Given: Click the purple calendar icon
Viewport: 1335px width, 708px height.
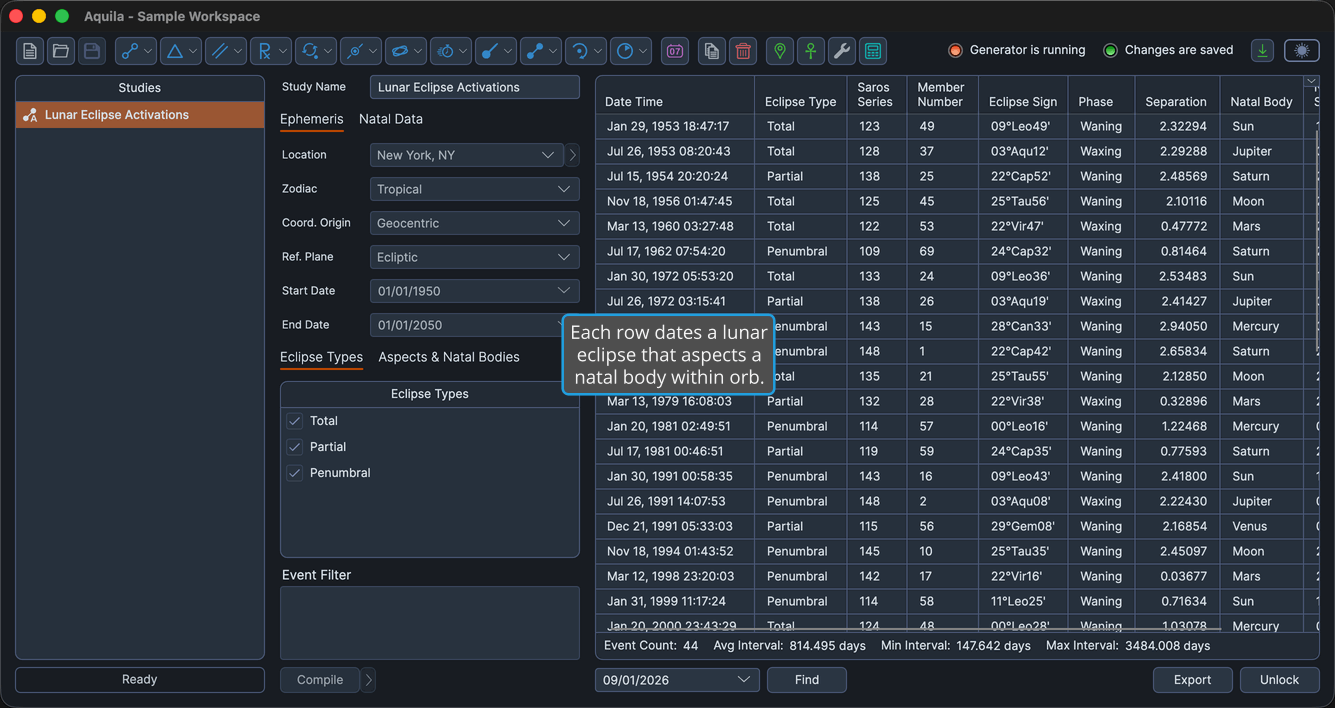Looking at the screenshot, I should pyautogui.click(x=675, y=51).
